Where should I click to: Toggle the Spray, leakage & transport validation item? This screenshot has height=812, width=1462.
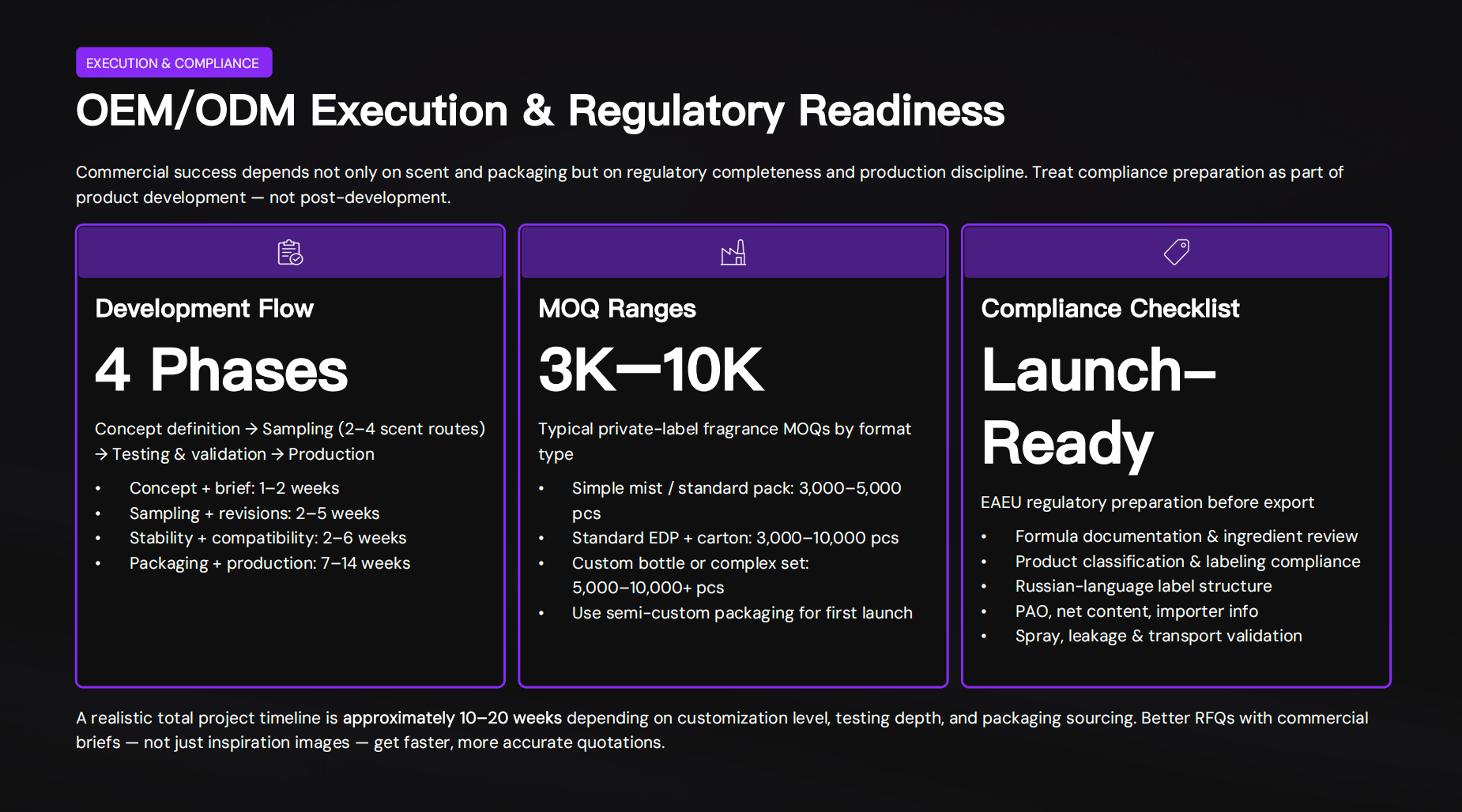tap(1159, 636)
